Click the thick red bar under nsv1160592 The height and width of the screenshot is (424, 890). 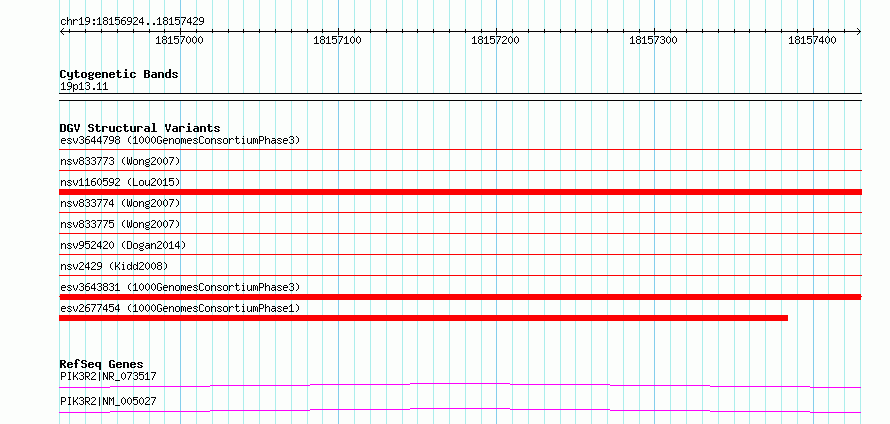pyautogui.click(x=460, y=192)
